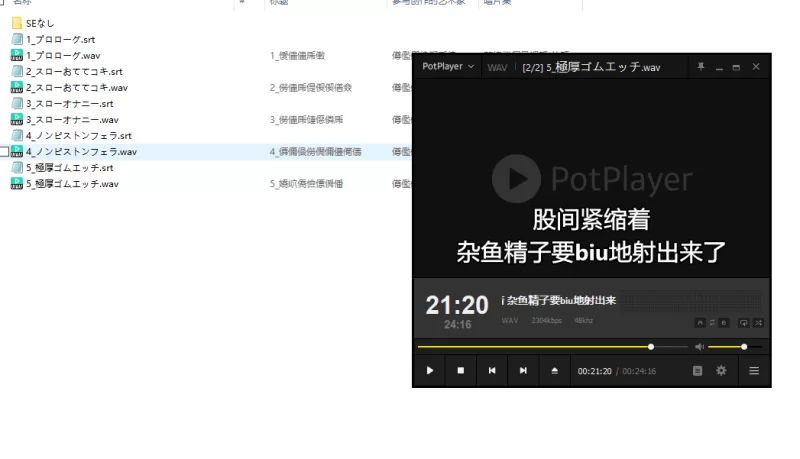Click the seek bar at current position
The image size is (800, 459).
click(x=651, y=347)
